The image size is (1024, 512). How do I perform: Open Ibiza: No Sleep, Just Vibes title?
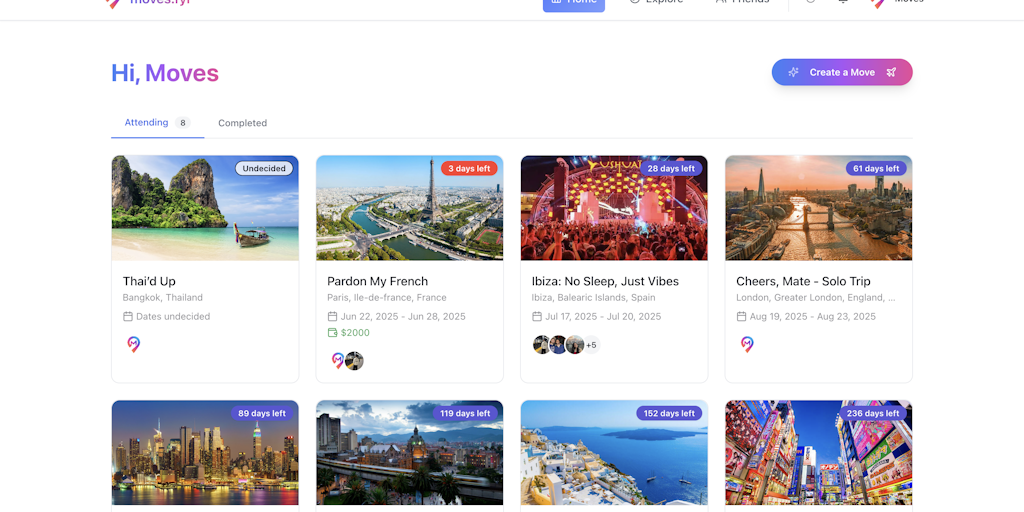tap(605, 281)
